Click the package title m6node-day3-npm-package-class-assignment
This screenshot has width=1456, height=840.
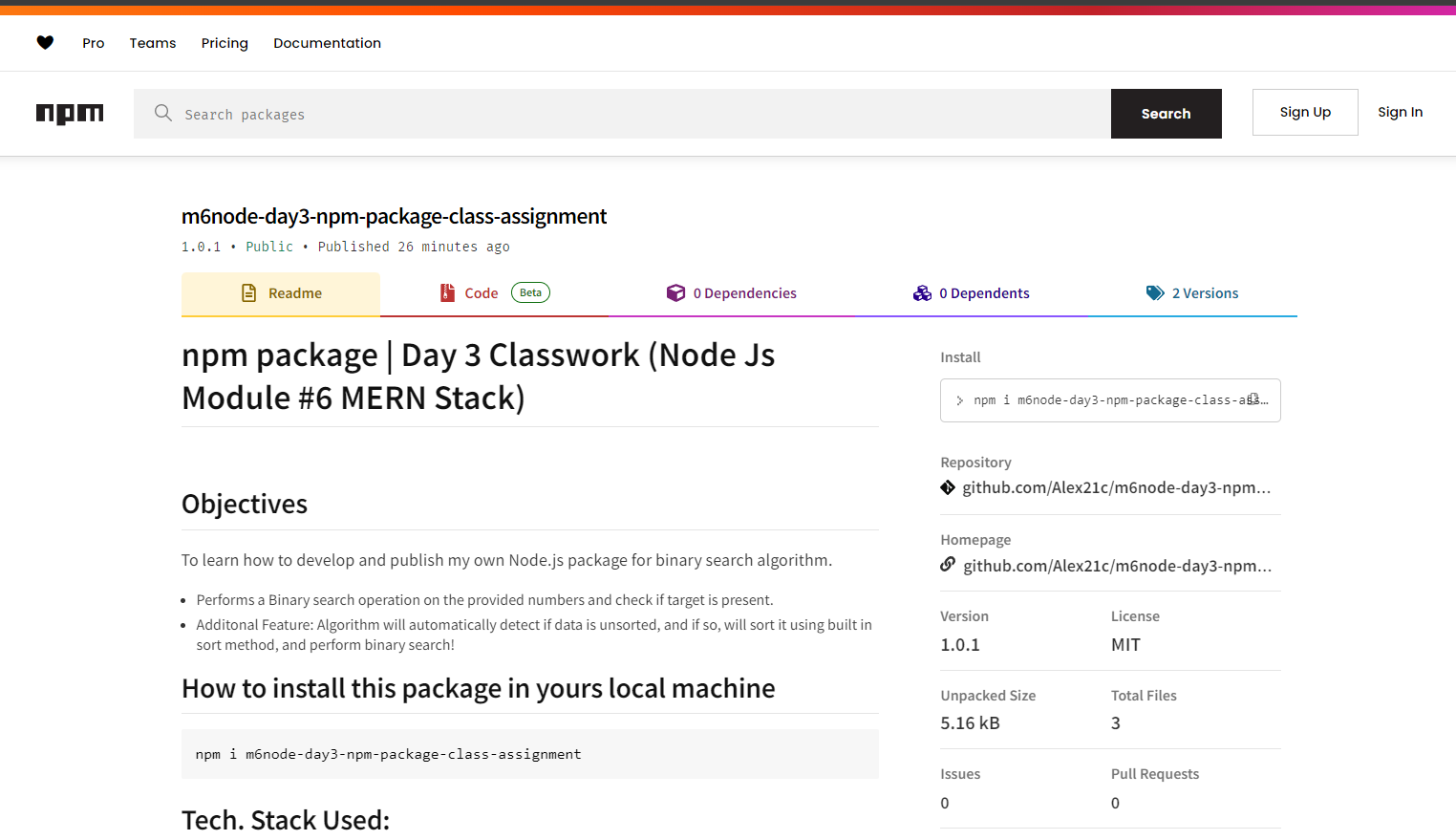point(394,216)
